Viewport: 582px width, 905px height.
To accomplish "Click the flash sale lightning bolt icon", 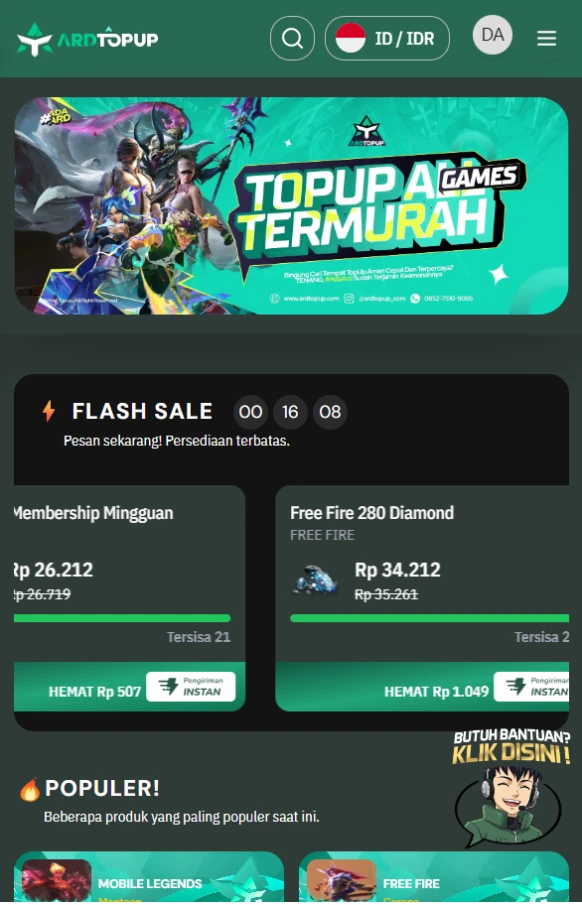I will (49, 411).
